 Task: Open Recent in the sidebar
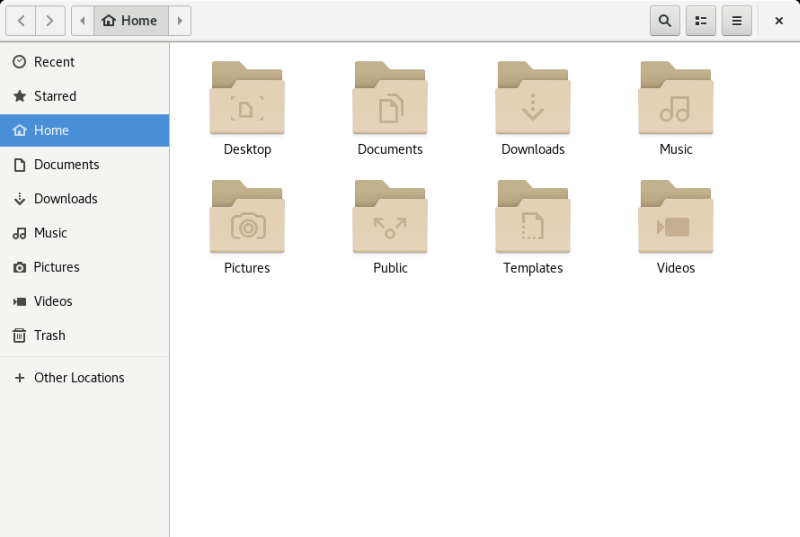click(x=54, y=62)
